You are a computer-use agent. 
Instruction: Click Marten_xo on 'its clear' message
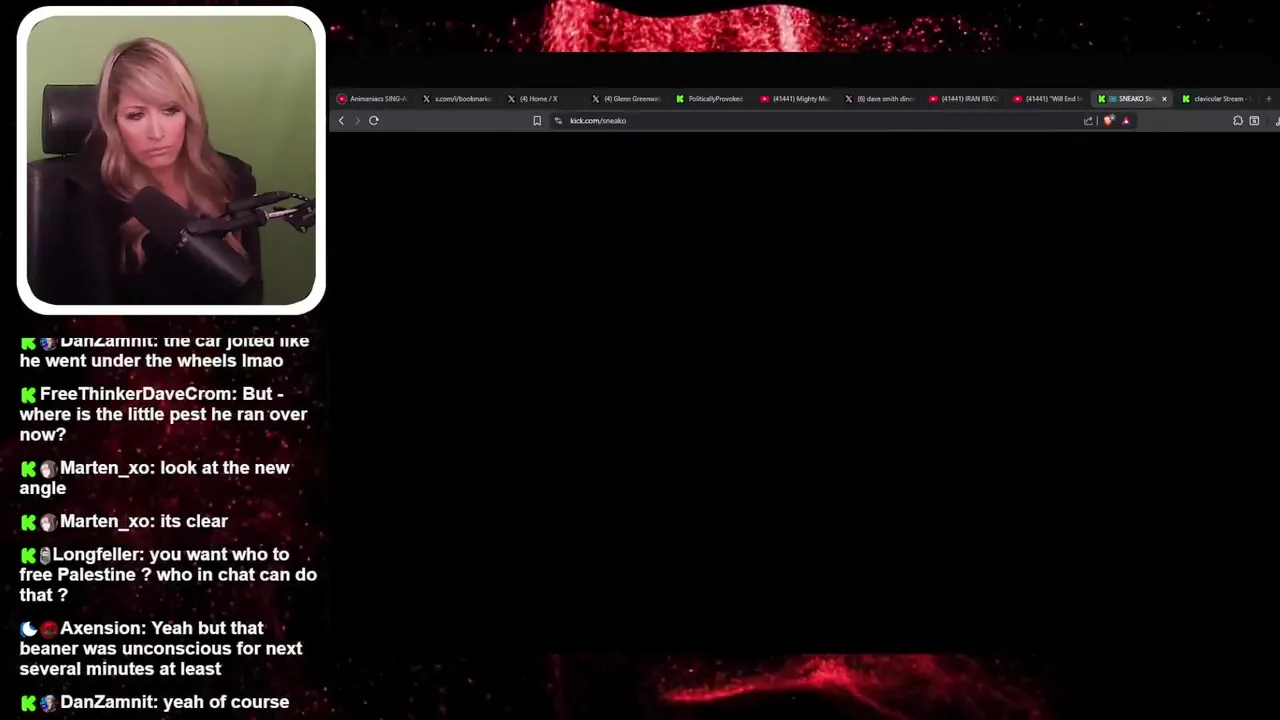pos(103,521)
